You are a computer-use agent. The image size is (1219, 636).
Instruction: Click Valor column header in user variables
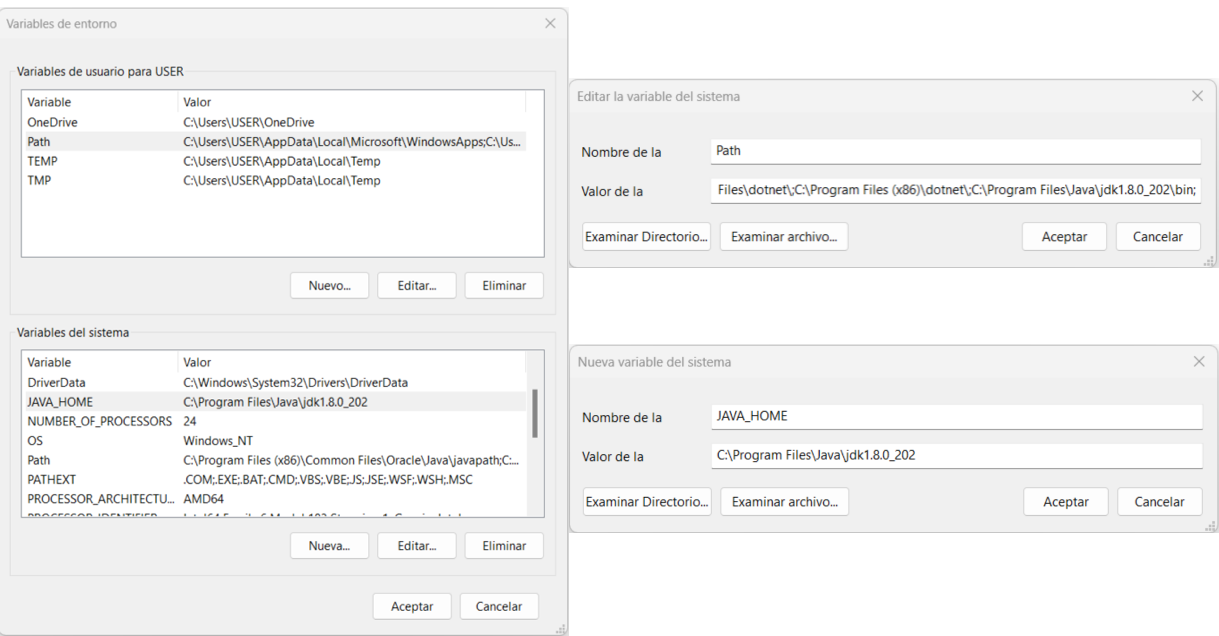[352, 102]
